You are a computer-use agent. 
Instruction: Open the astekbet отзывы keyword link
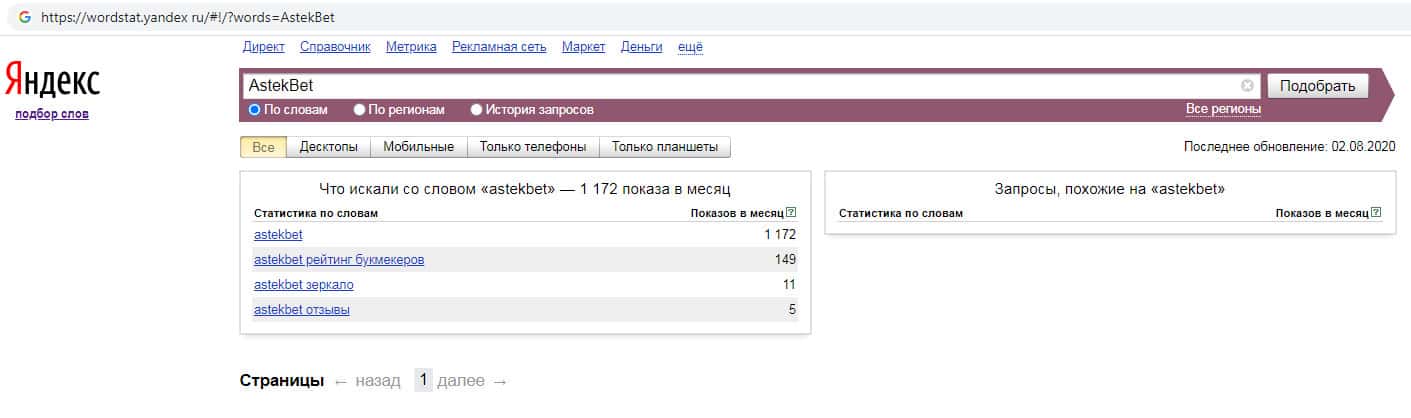[x=302, y=310]
